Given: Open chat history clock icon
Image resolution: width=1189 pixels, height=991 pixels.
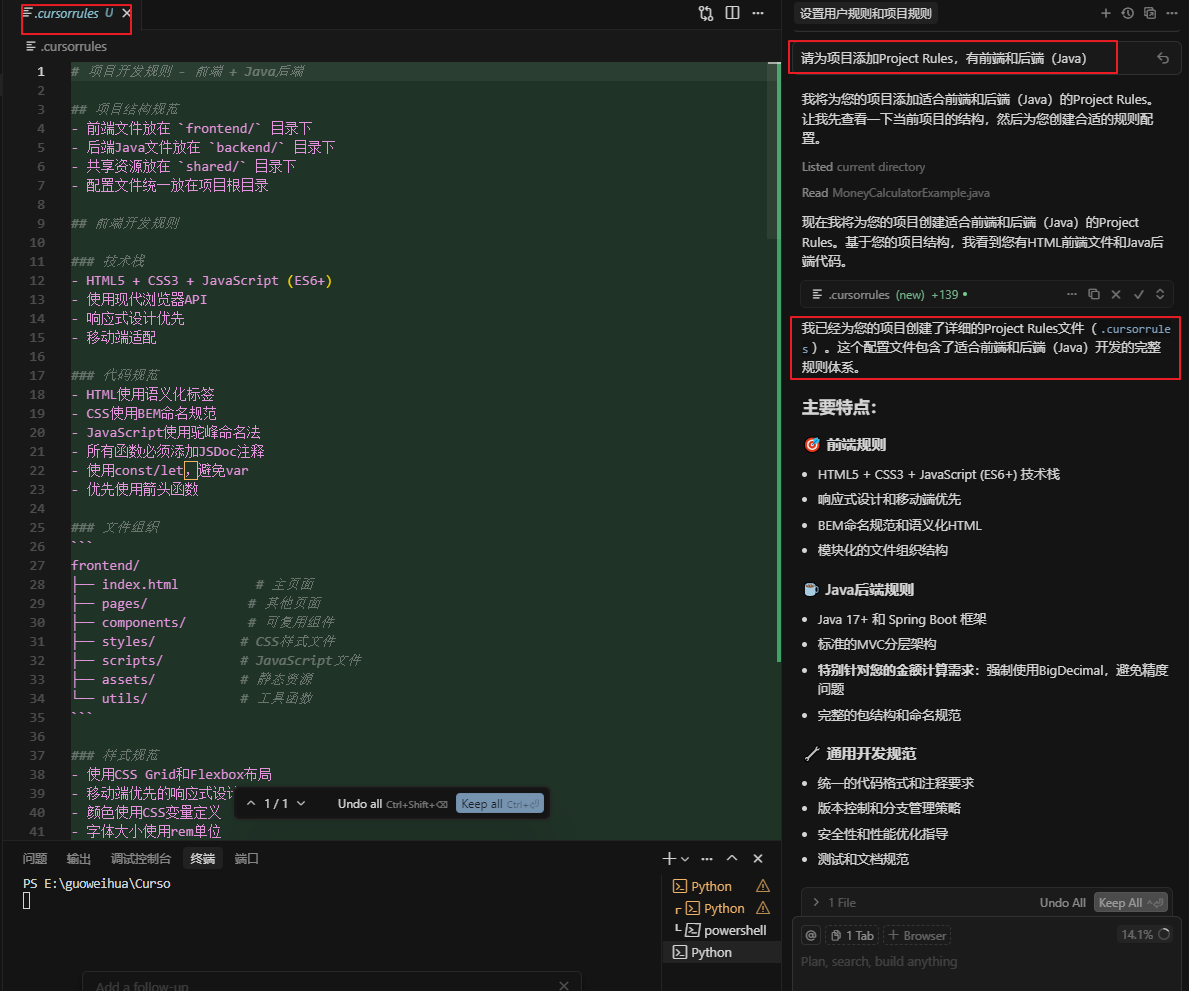Looking at the screenshot, I should tap(1128, 13).
